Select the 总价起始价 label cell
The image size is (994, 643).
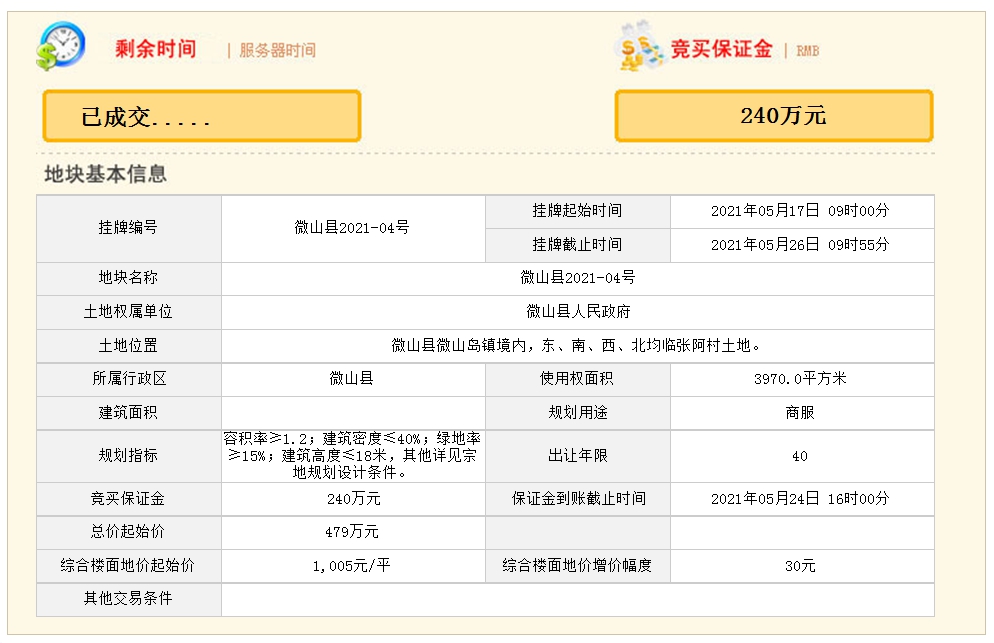(x=129, y=533)
